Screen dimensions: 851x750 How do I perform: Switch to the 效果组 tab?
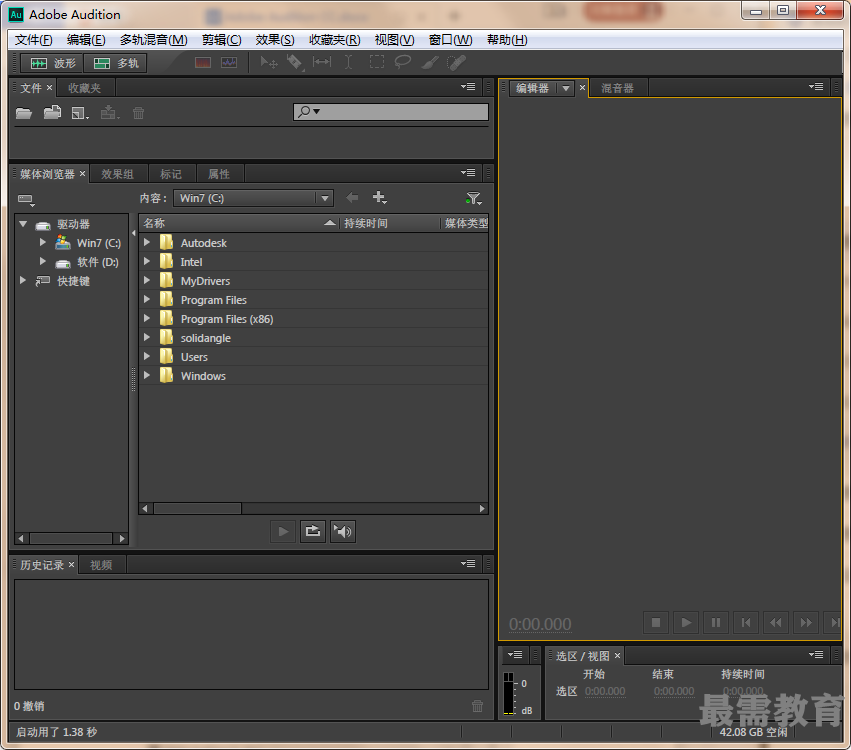[x=117, y=174]
